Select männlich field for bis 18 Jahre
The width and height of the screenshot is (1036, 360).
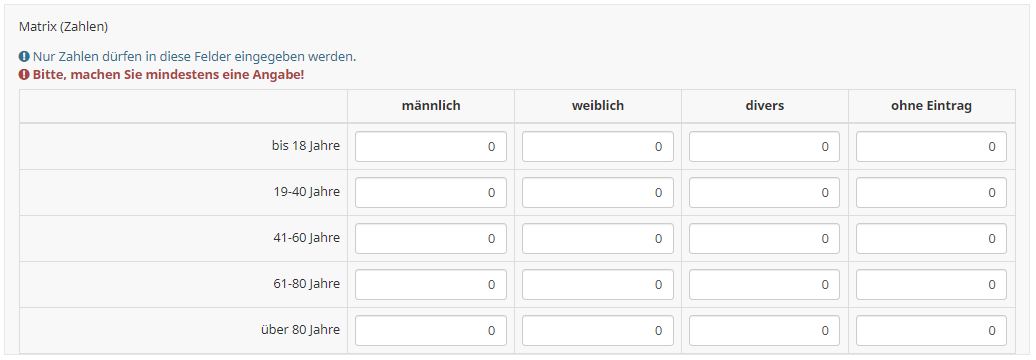(431, 147)
